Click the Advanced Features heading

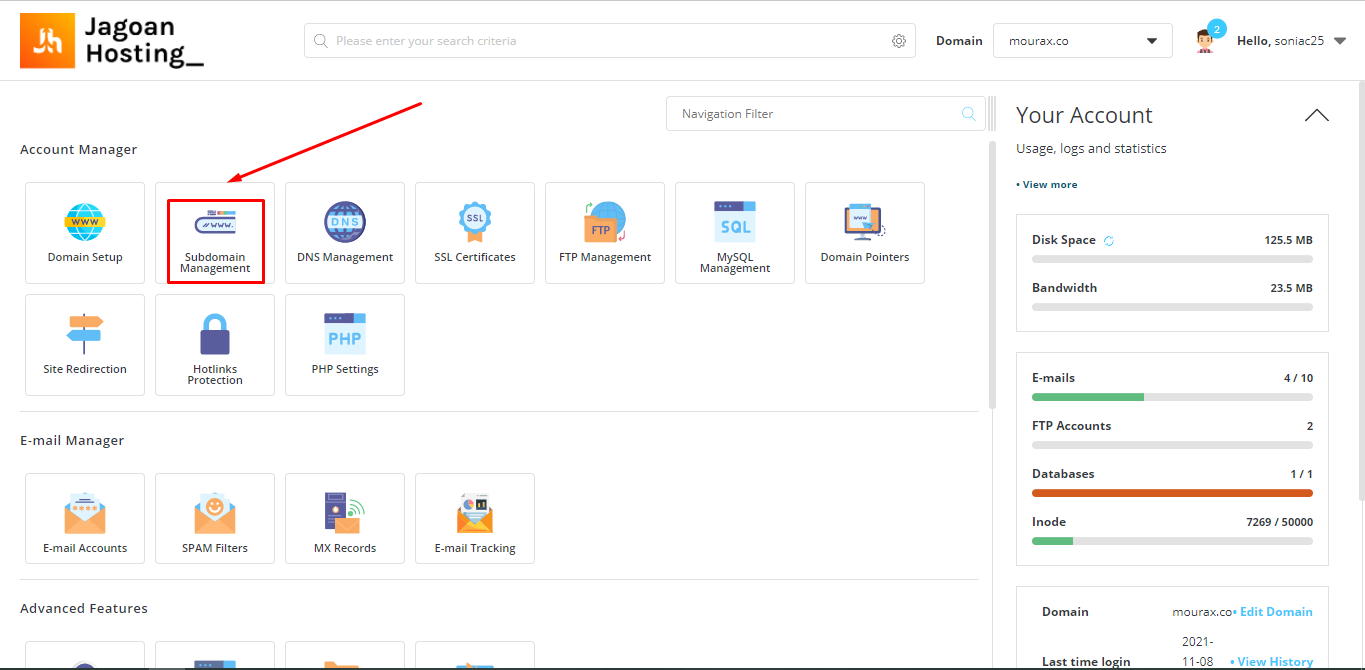click(x=84, y=609)
